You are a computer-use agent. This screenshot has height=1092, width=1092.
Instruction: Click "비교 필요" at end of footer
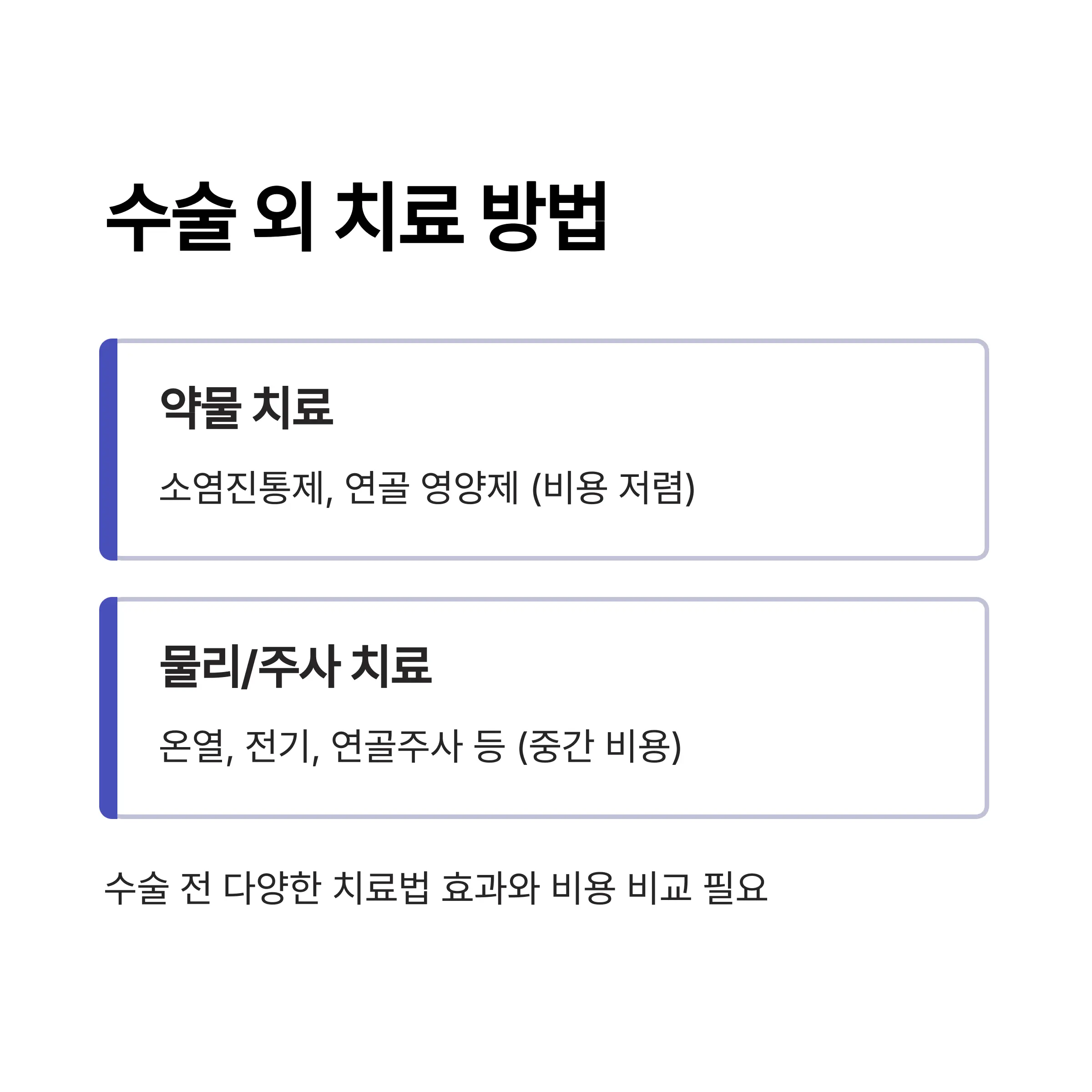coord(698,887)
